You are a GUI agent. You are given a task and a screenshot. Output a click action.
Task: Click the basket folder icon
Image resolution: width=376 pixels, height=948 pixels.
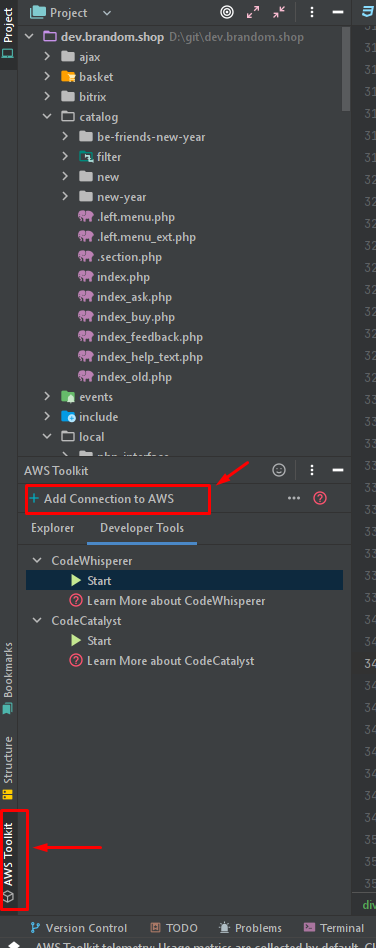(68, 77)
